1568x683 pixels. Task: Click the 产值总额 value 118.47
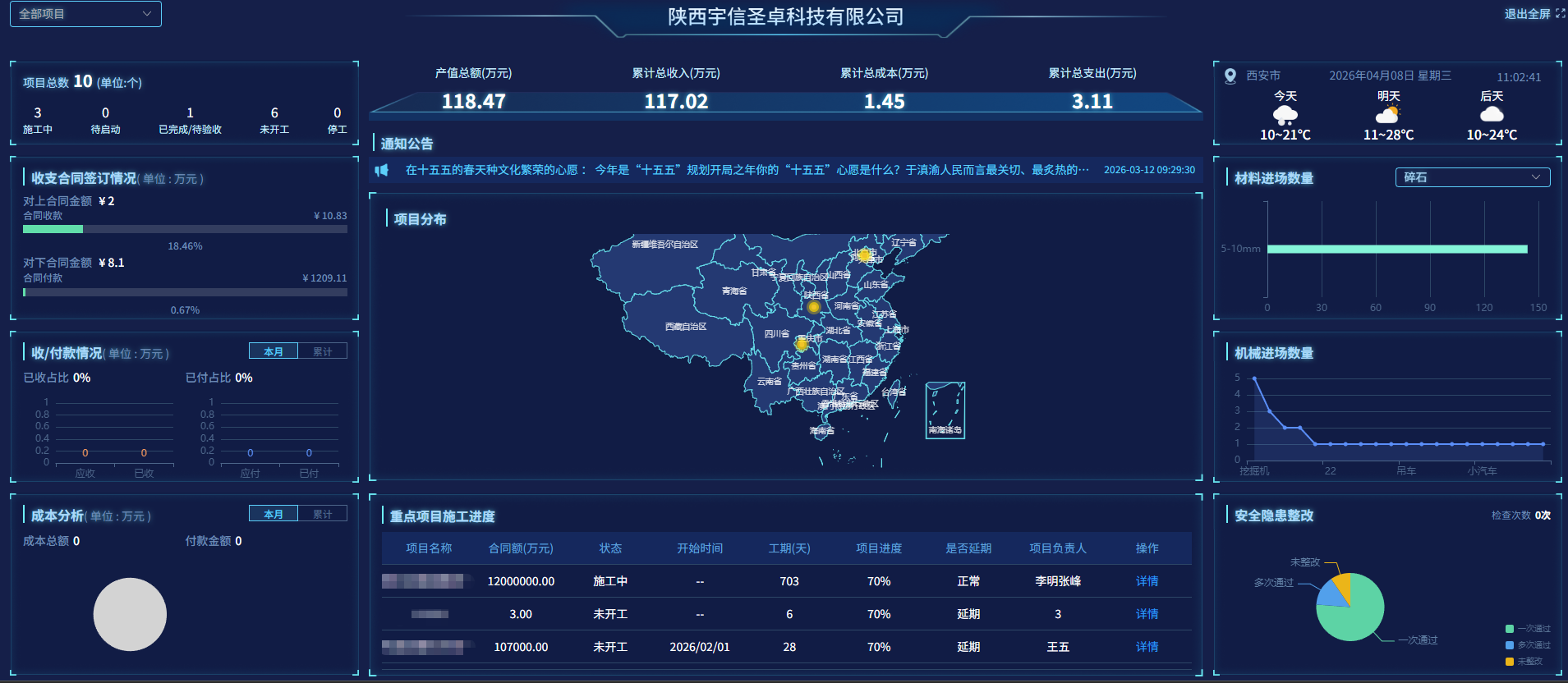tap(473, 102)
